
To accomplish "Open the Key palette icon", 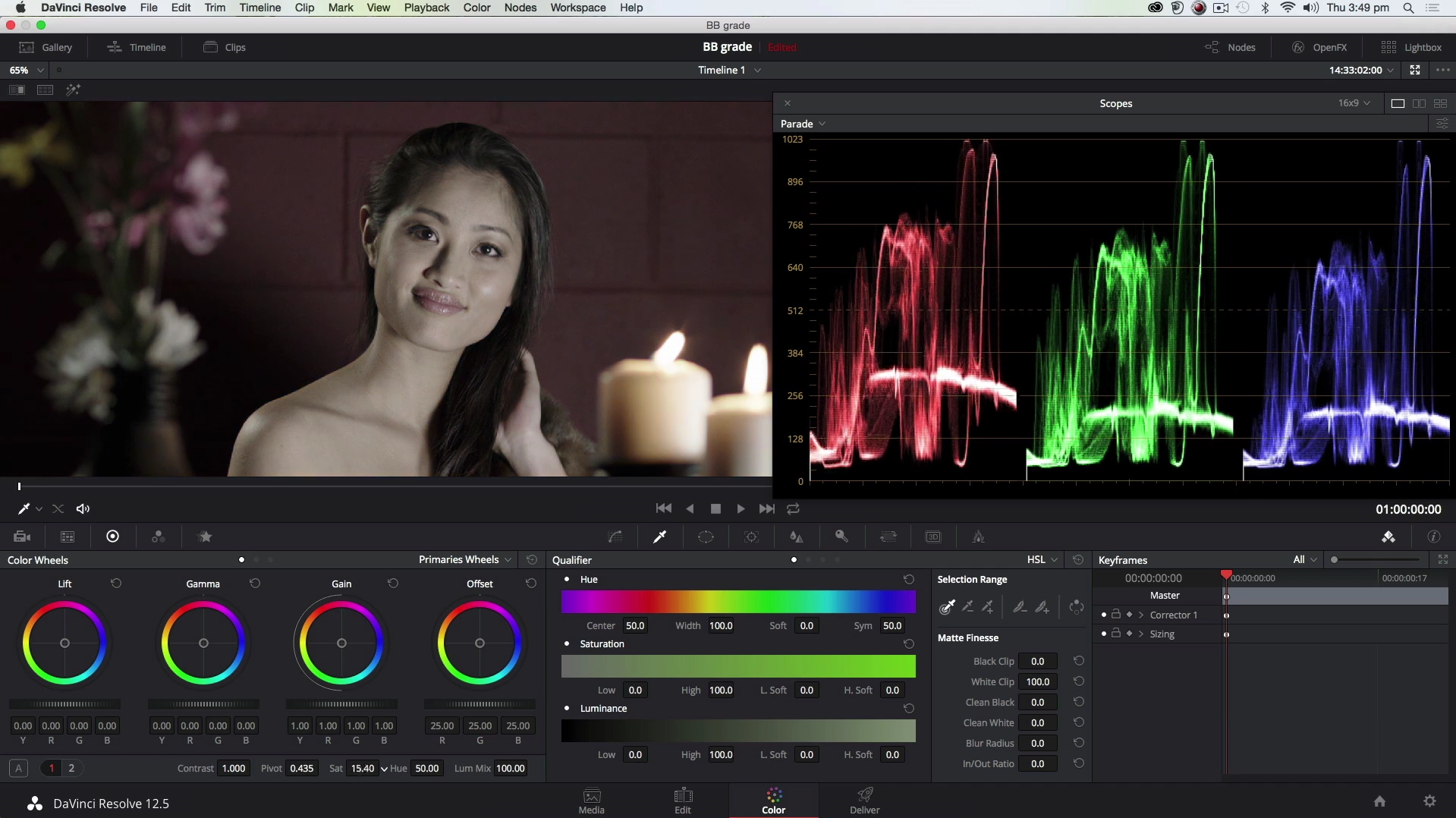I will (841, 536).
